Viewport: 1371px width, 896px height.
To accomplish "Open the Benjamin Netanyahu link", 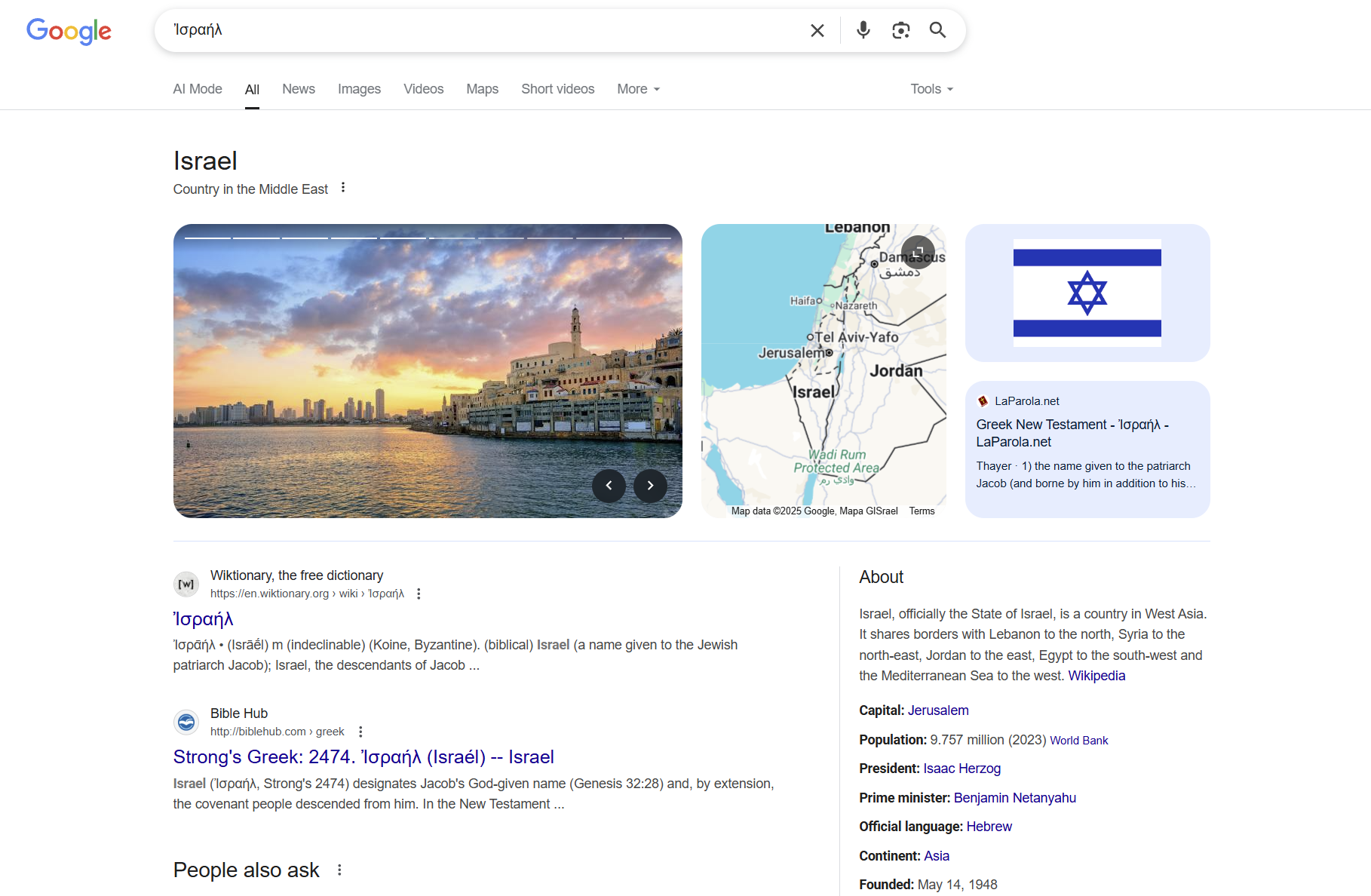I will click(x=1015, y=798).
